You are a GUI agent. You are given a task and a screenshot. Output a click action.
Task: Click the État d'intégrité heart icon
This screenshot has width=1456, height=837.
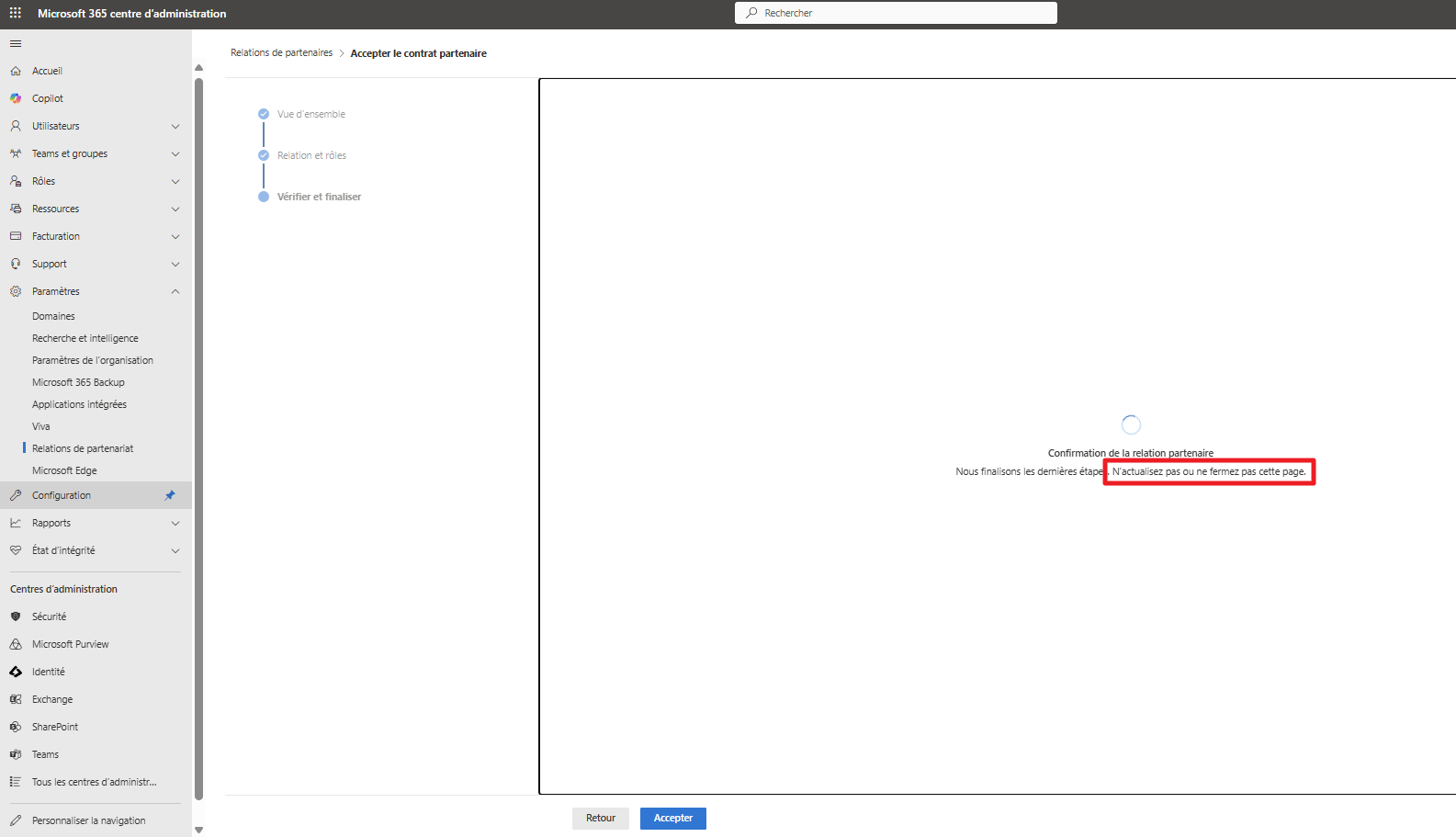point(16,550)
